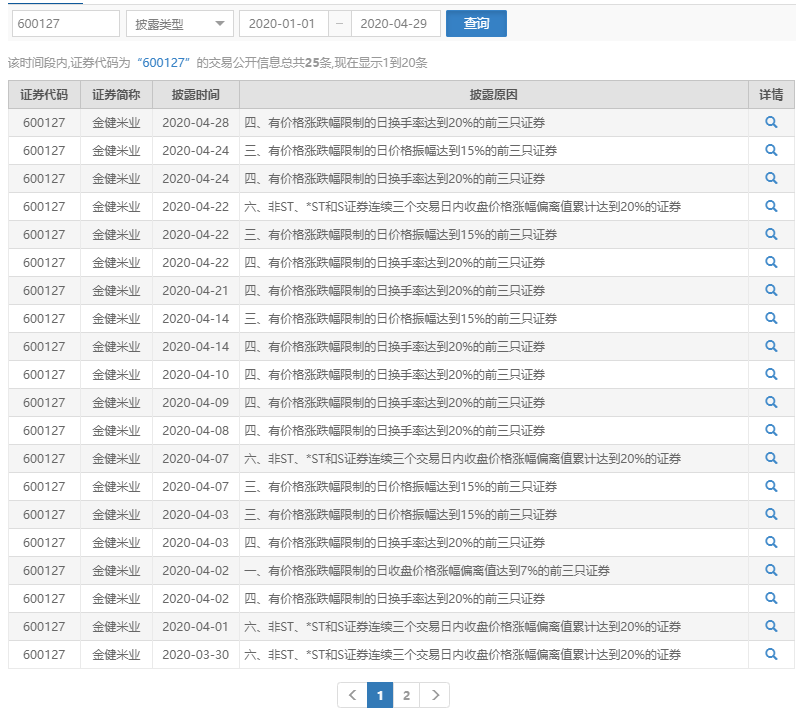Click the 披露时间 column header
The image size is (801, 711).
click(196, 95)
